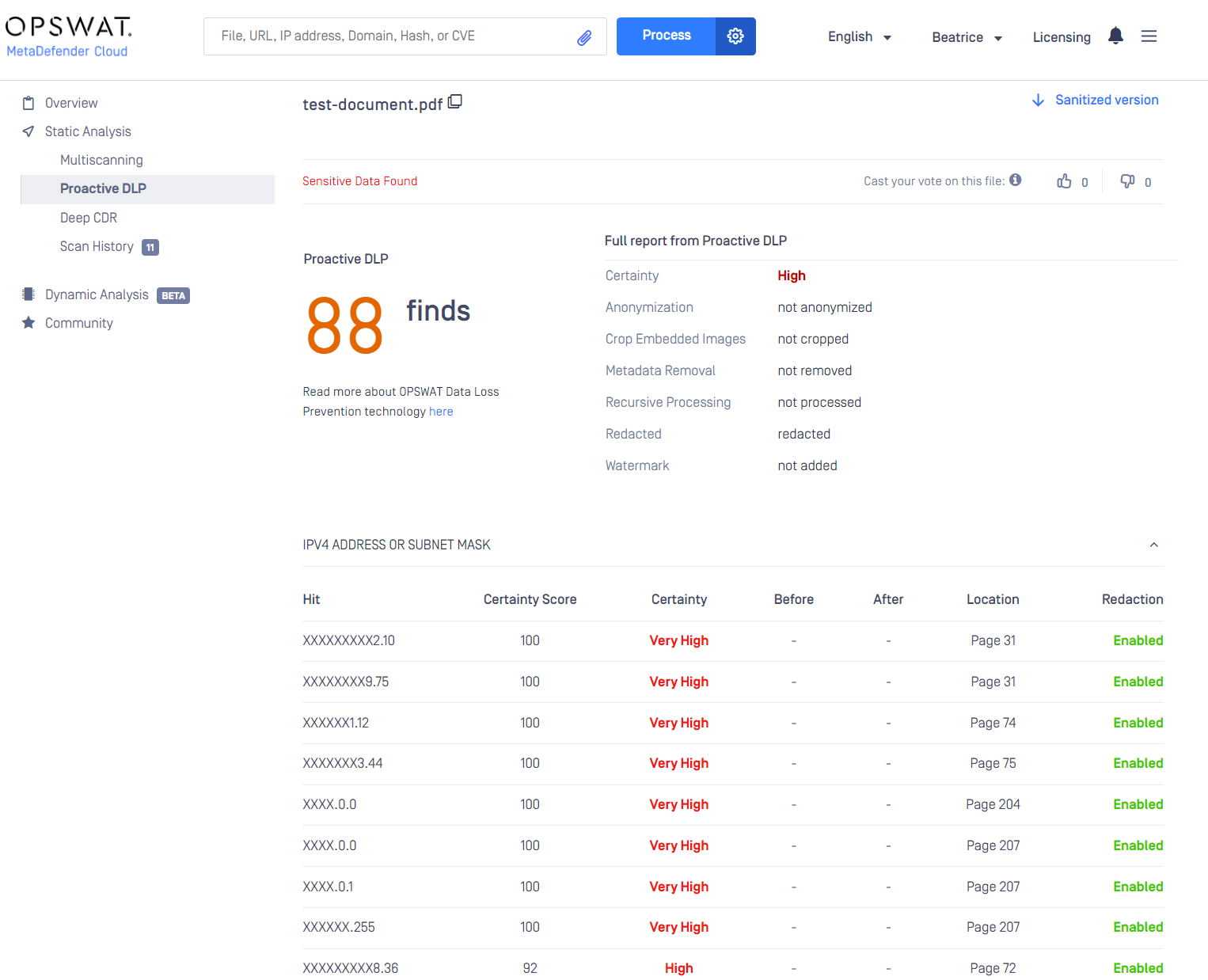Click hit XXXXXX.255
Viewport: 1208px width, 980px height.
click(339, 927)
